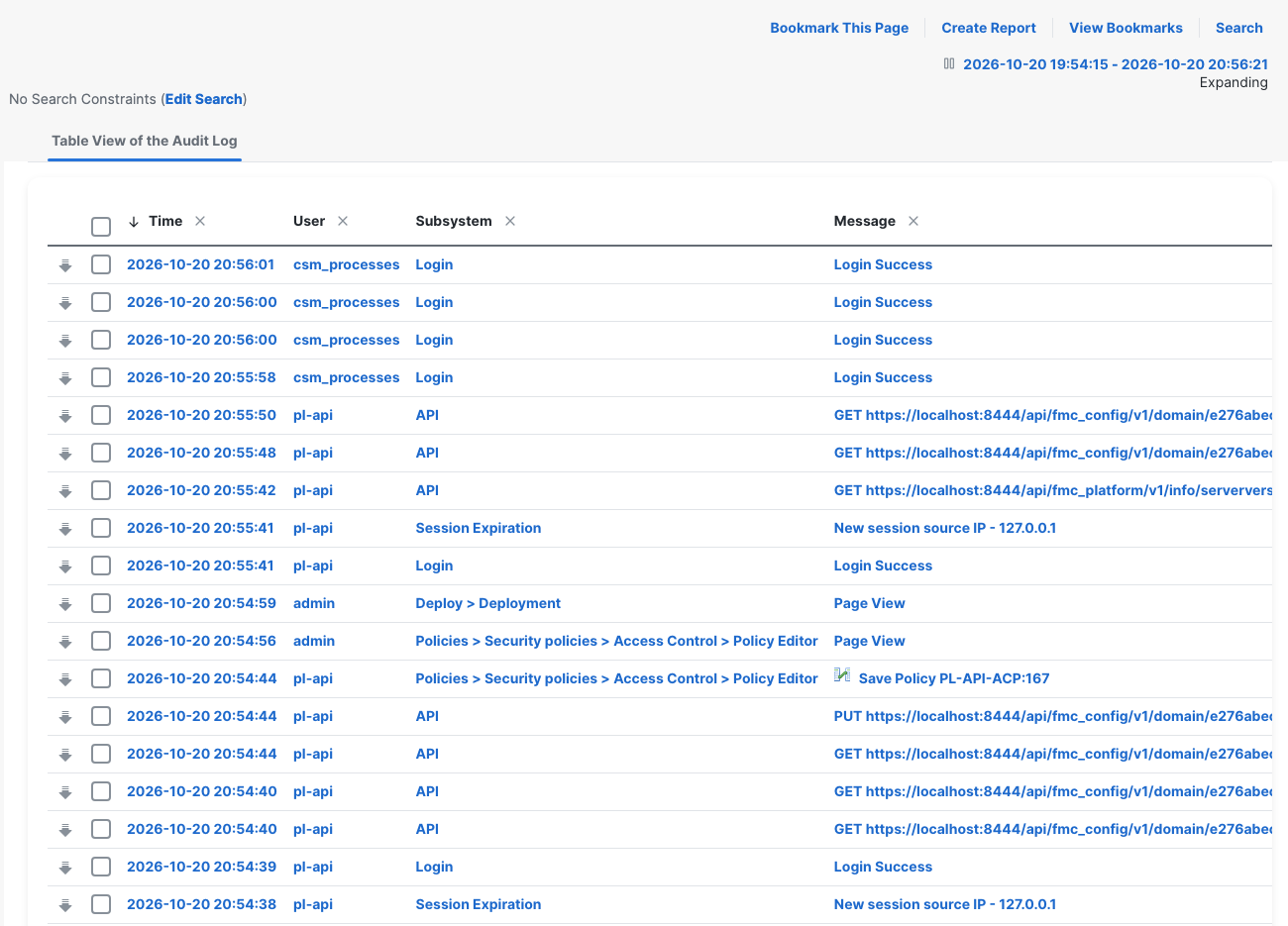Toggle the select-all checkbox in the table header
The image size is (1288, 926).
pos(101,227)
